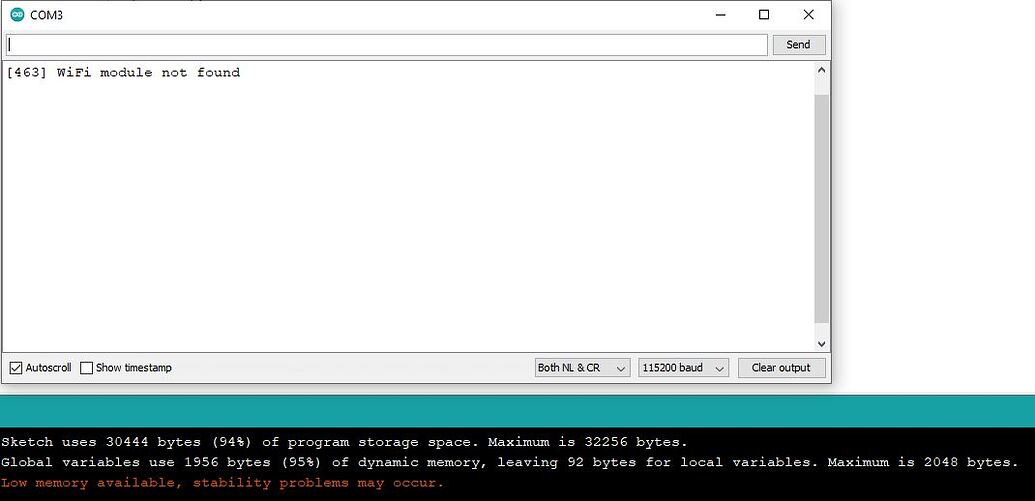Click the "Low memory available" warning line
The image size is (1035, 501).
coord(222,483)
